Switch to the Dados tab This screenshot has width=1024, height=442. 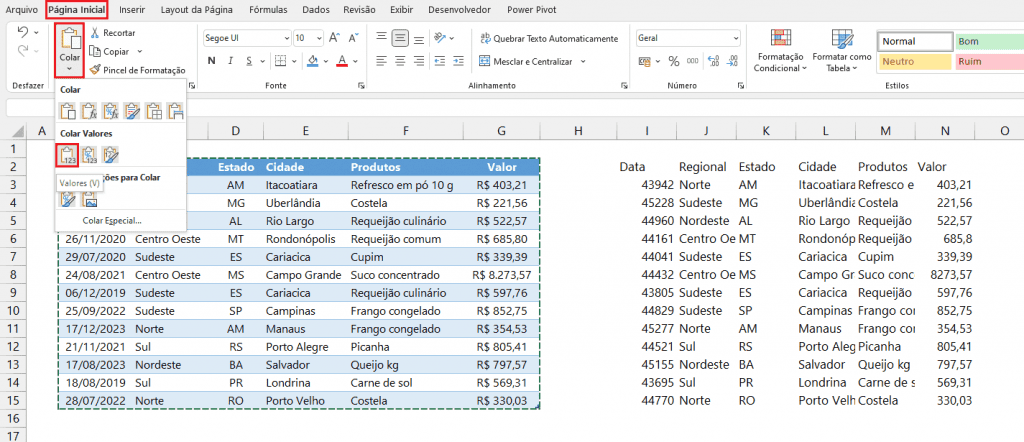point(316,10)
